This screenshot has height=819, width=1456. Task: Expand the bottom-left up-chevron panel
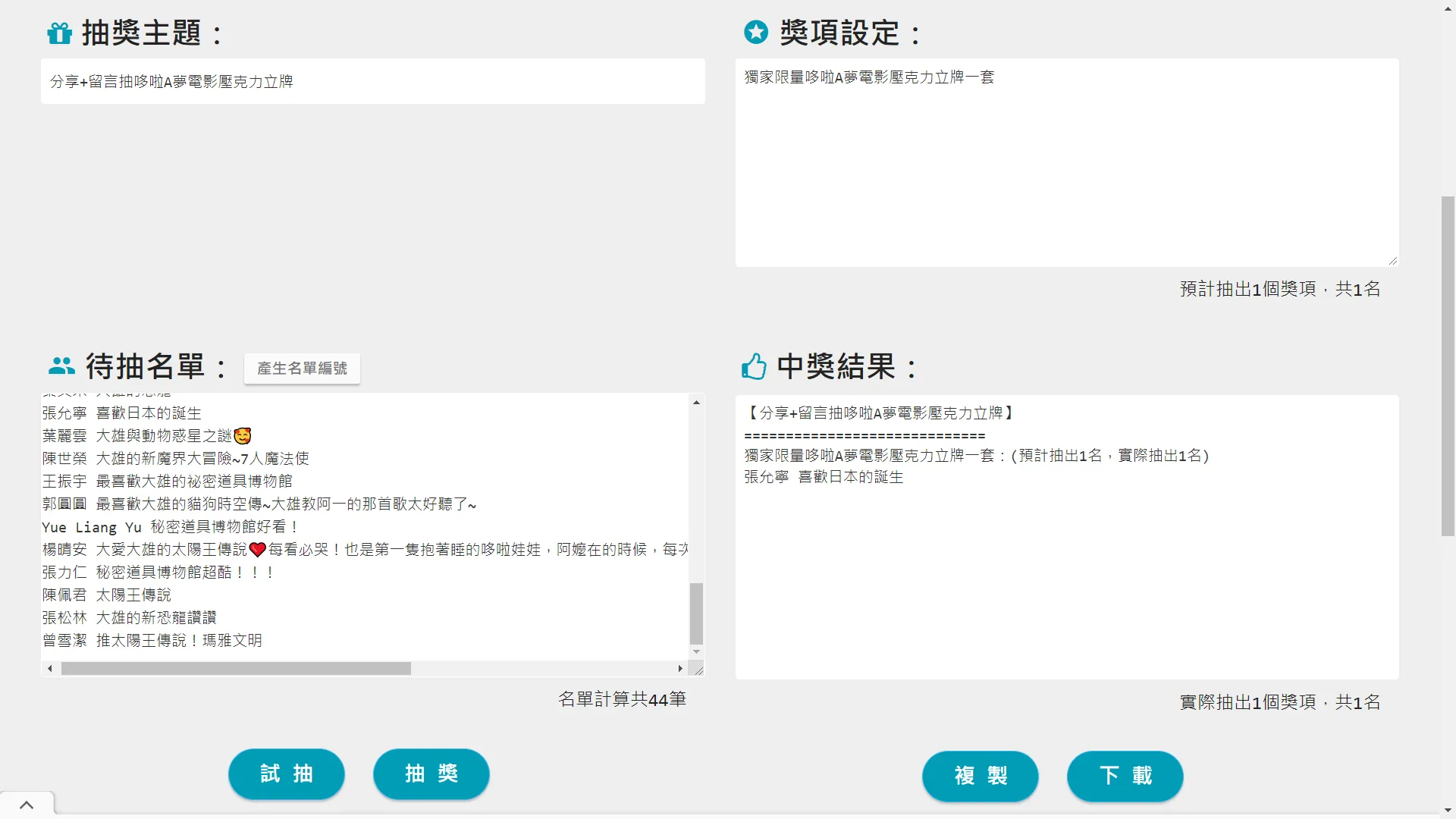click(27, 805)
